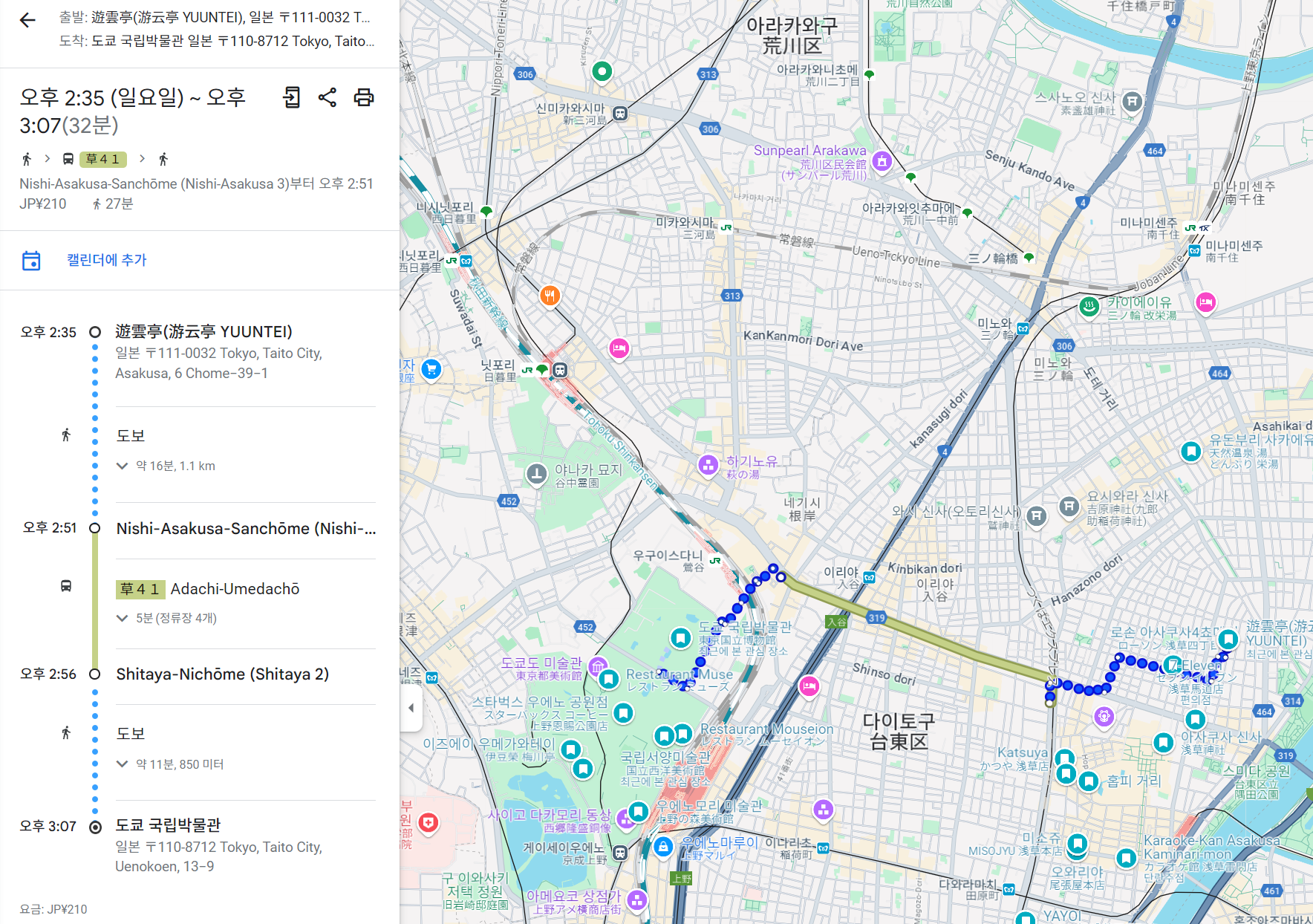Open 아메요코 상점가 purple marker
Screen dimensions: 1313x924
point(636,900)
